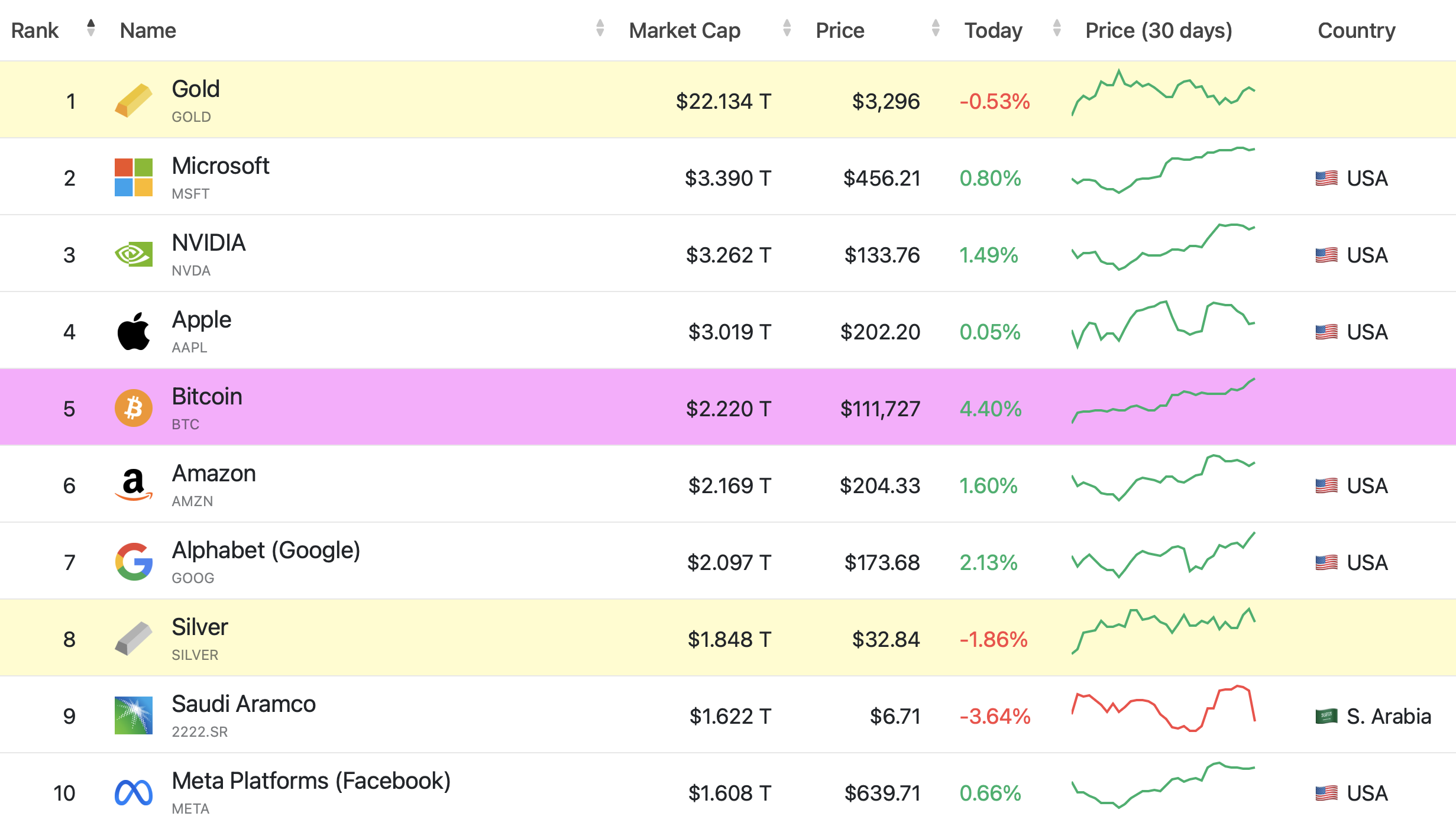Click the S. Arabia country label
Screen dimensions: 1456x829
click(x=1389, y=716)
